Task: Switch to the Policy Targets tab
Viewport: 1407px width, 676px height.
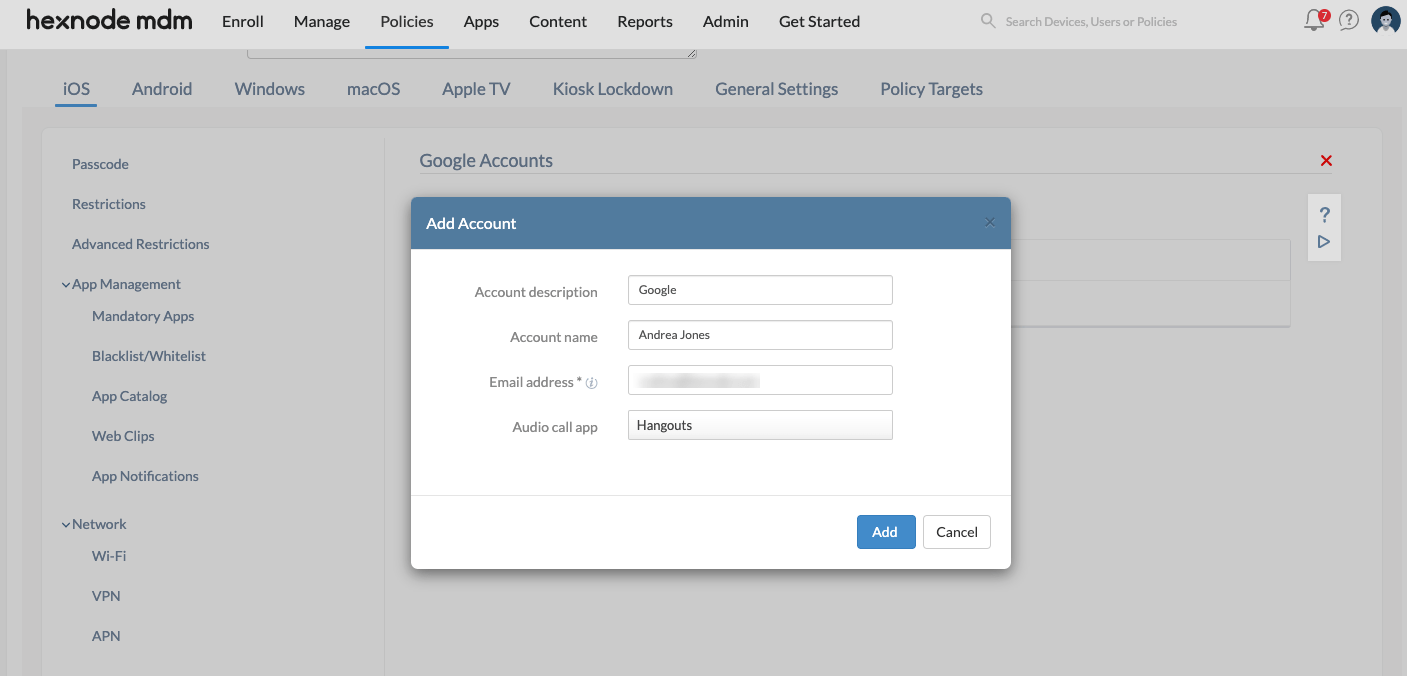Action: coord(930,88)
